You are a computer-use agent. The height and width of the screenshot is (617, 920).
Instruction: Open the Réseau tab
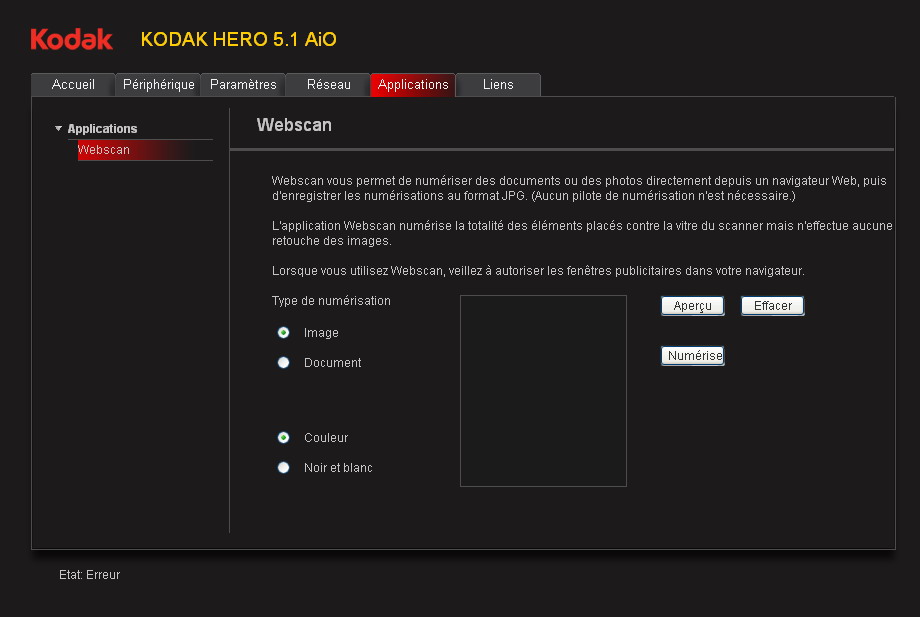[328, 85]
